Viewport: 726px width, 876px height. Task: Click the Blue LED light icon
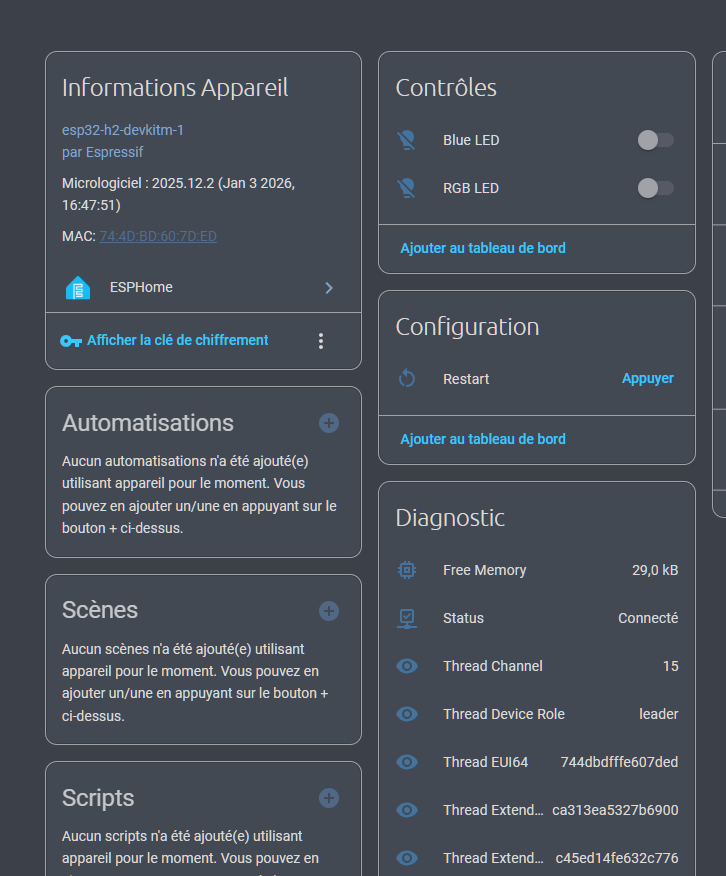pyautogui.click(x=406, y=140)
